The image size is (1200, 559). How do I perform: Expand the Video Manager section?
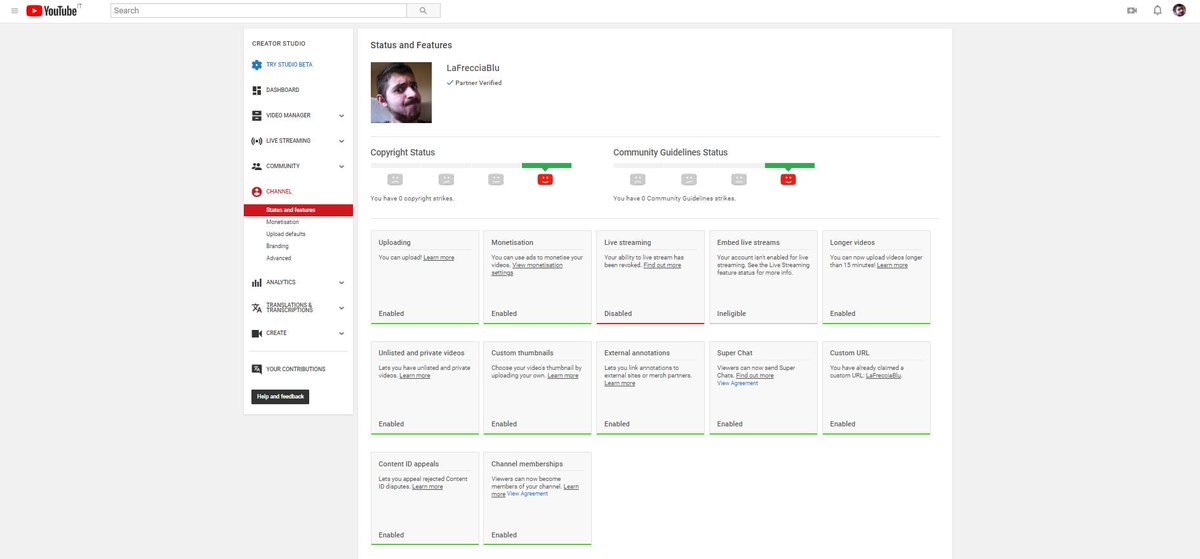click(x=341, y=116)
